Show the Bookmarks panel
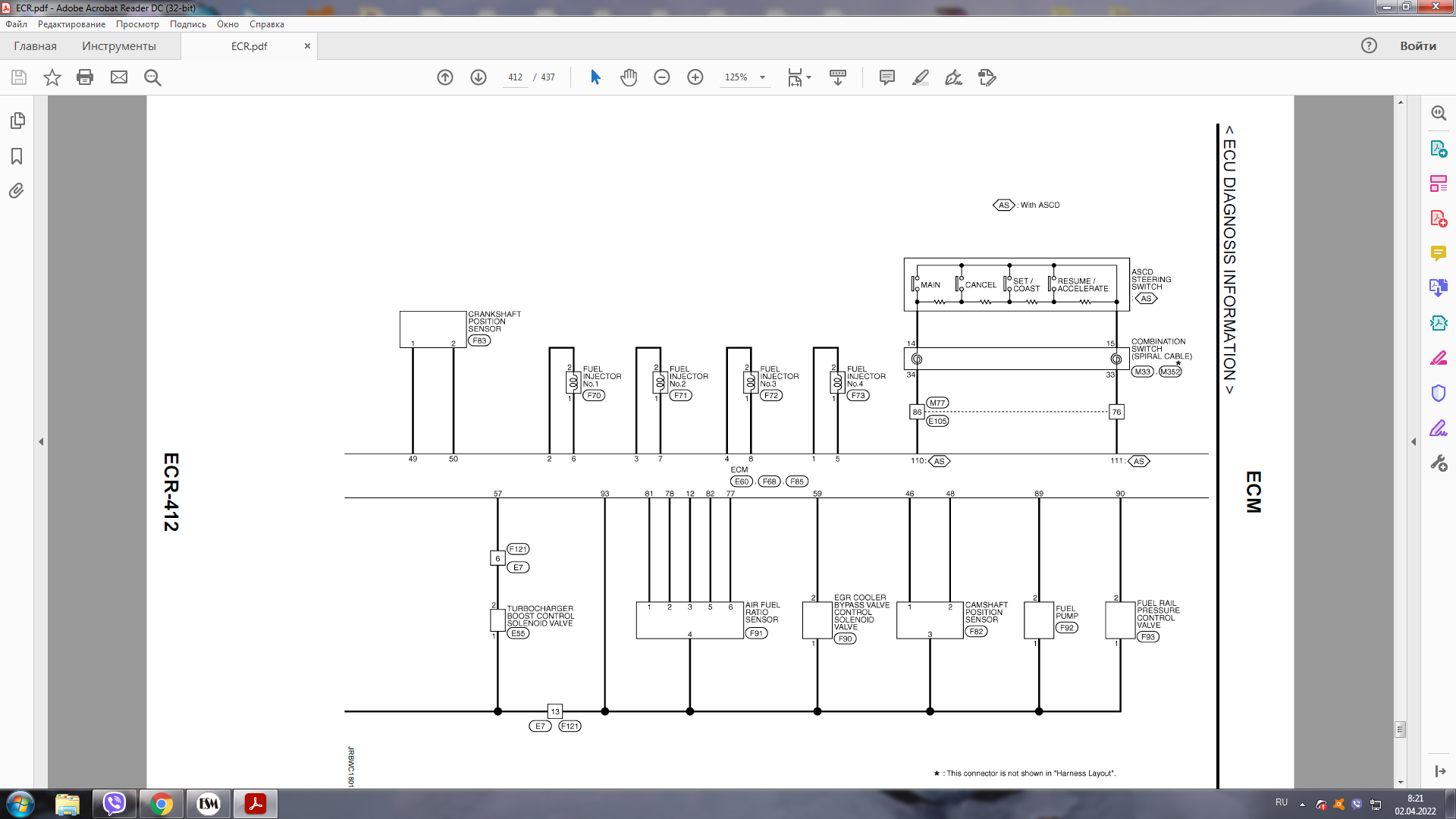 tap(17, 156)
